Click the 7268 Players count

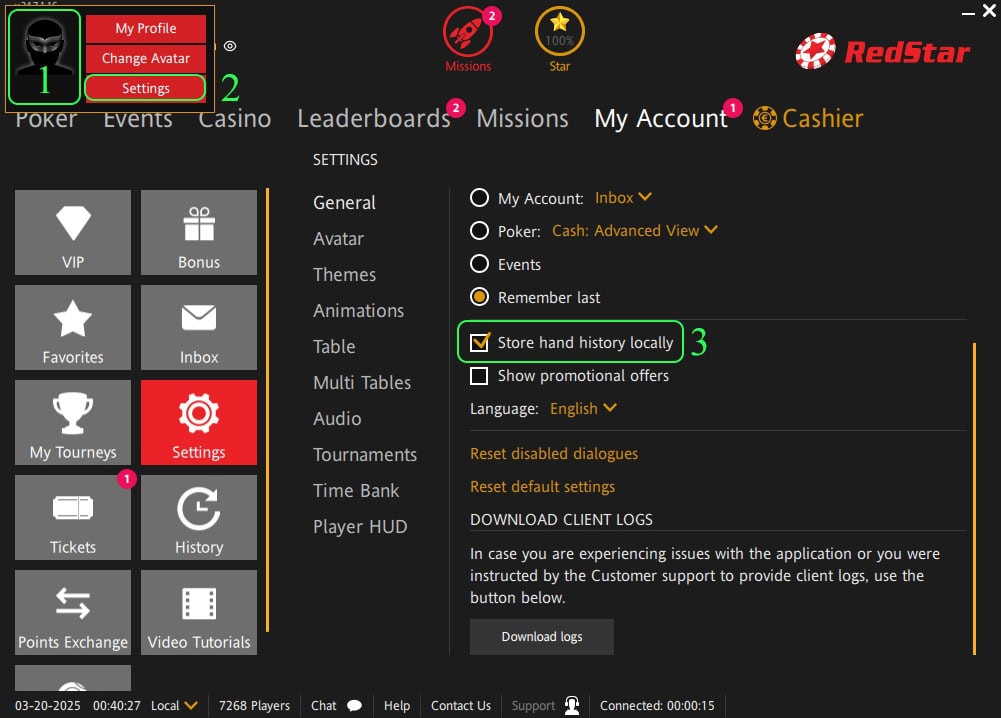[254, 706]
